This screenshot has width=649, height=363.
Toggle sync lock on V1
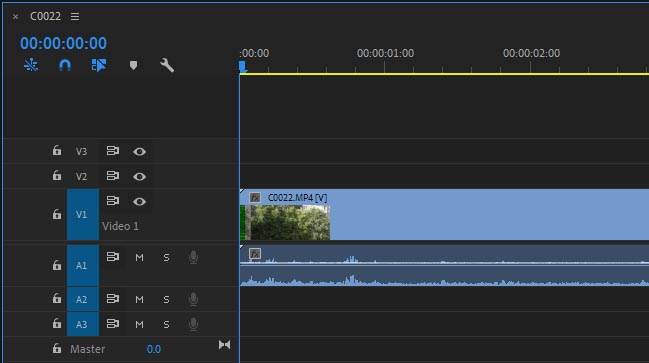click(113, 201)
